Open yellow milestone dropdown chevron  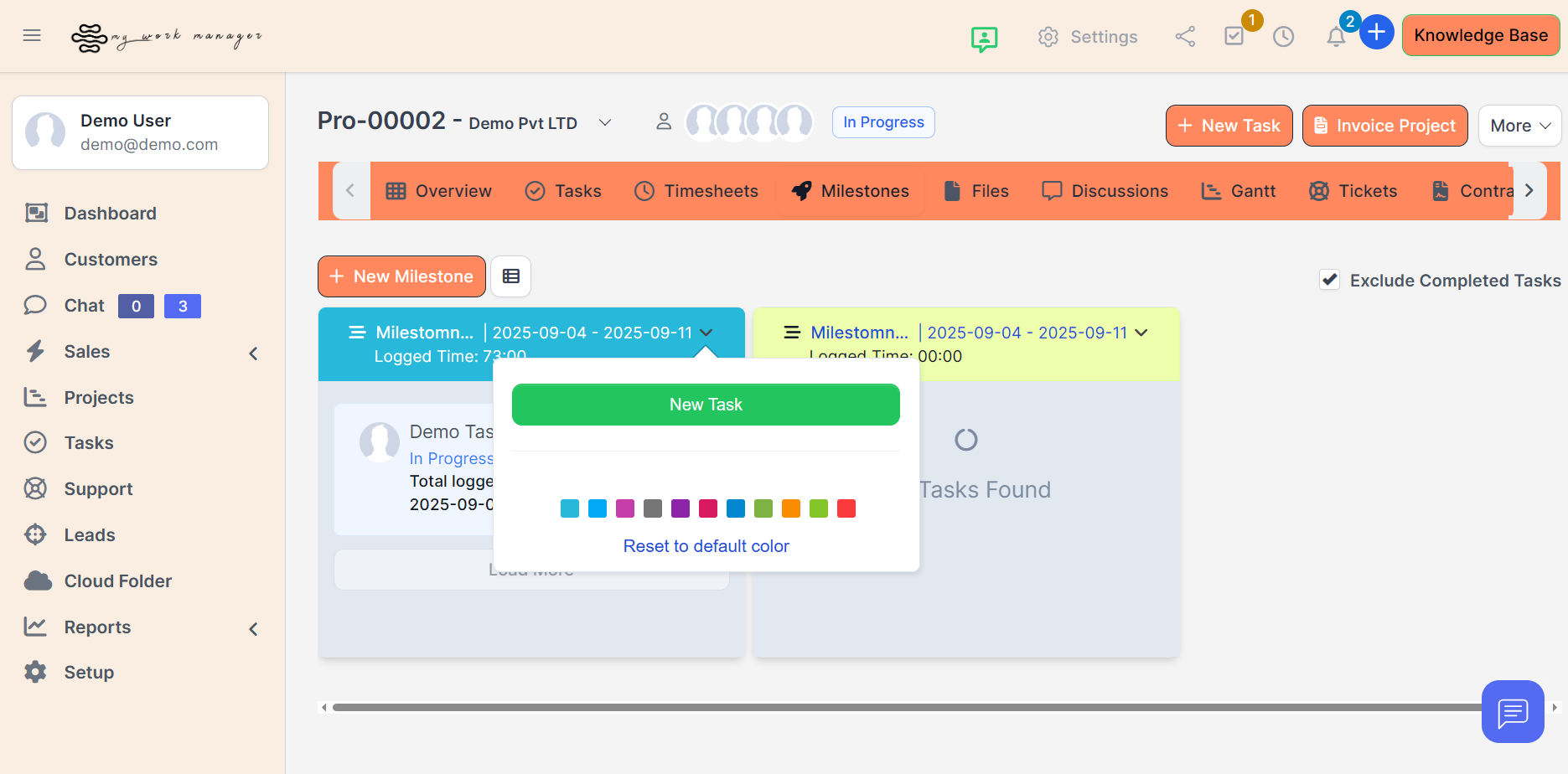[1141, 333]
